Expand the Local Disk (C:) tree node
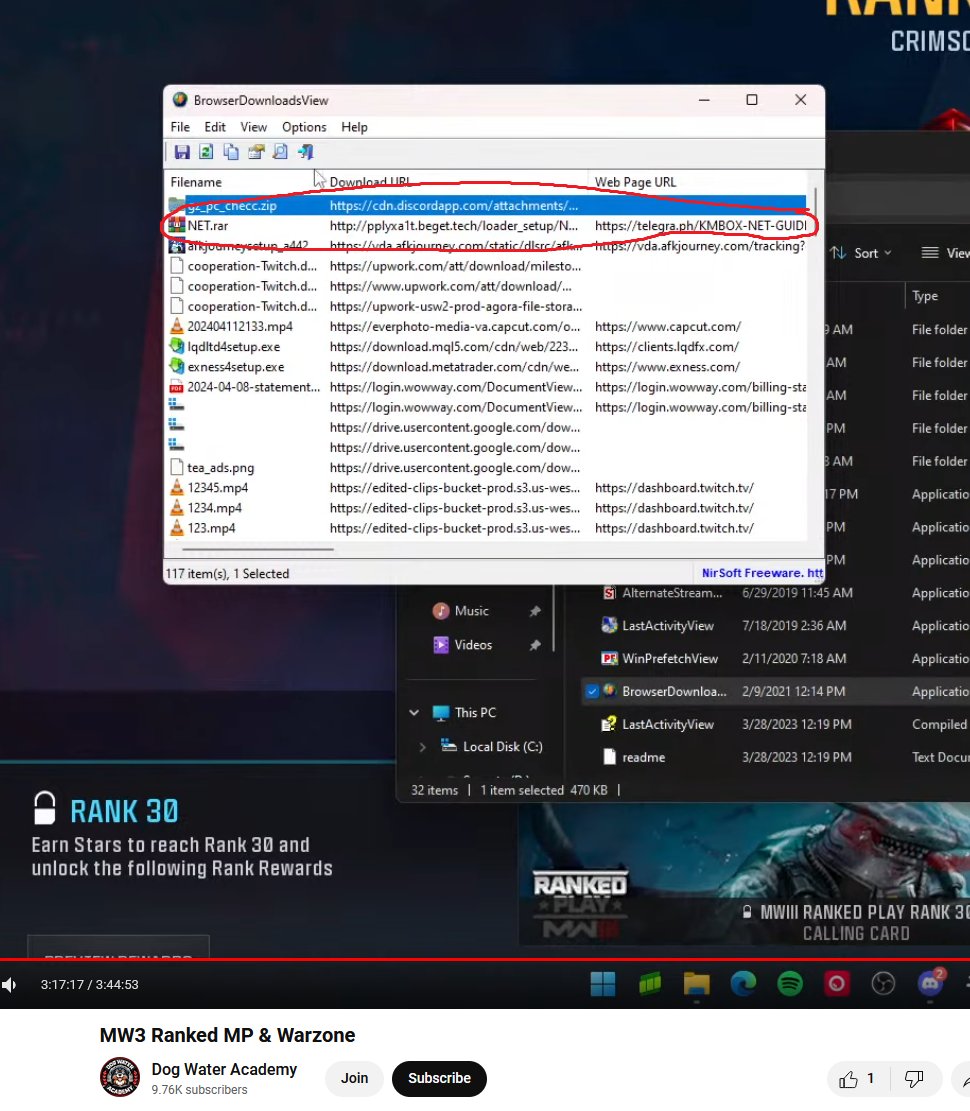The height and width of the screenshot is (1111, 970). coord(423,747)
